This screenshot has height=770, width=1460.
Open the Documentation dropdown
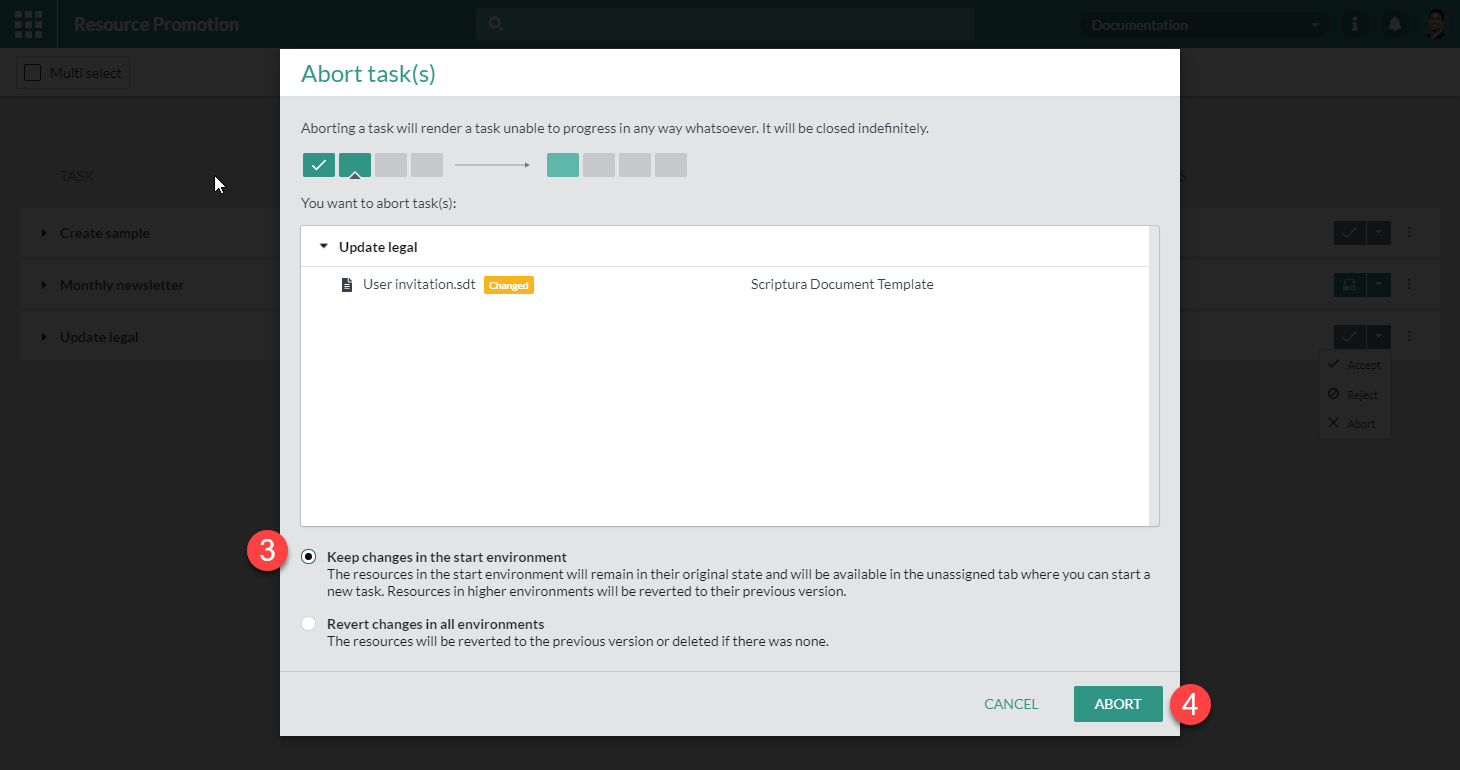[1205, 25]
